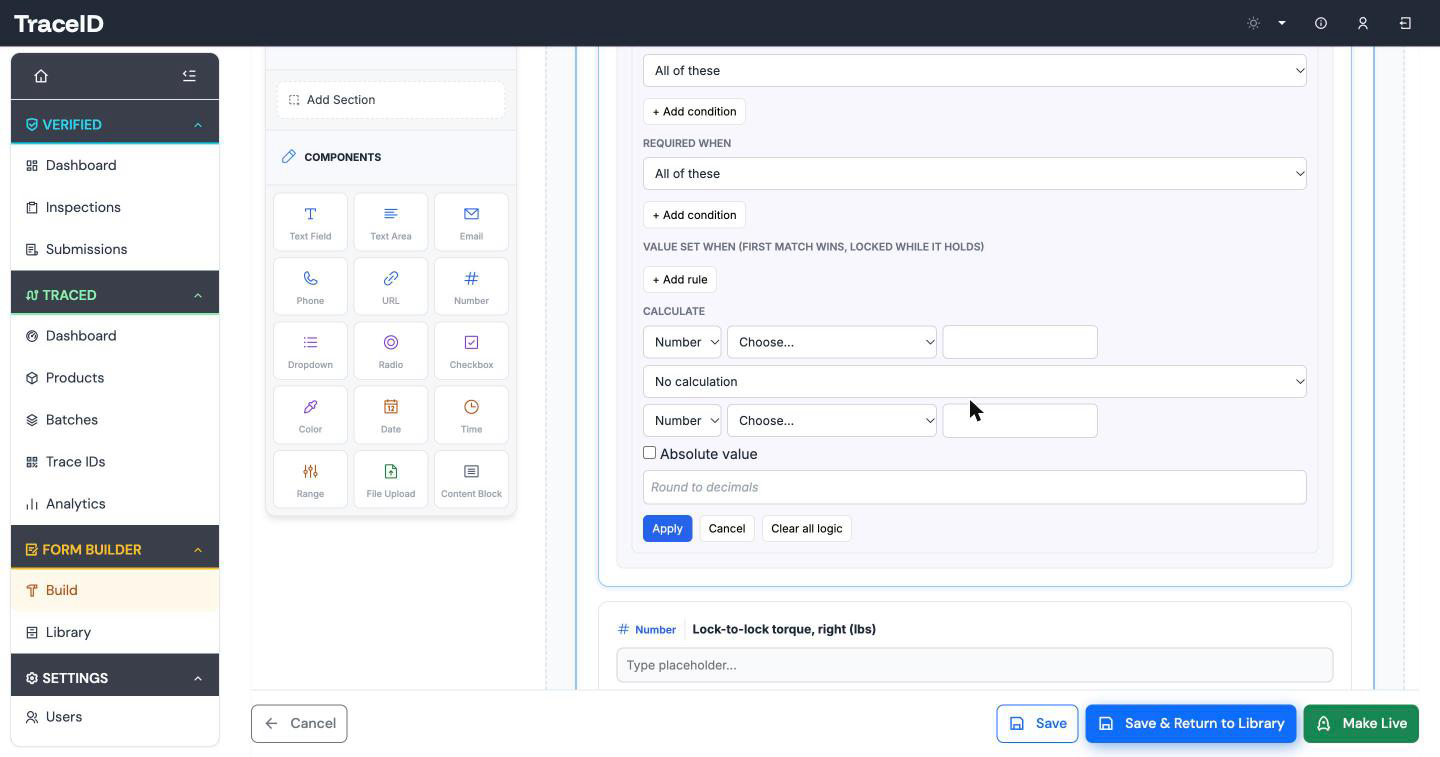This screenshot has height=757, width=1440.
Task: Collapse the SETTINGS sidebar section
Action: pyautogui.click(x=197, y=678)
